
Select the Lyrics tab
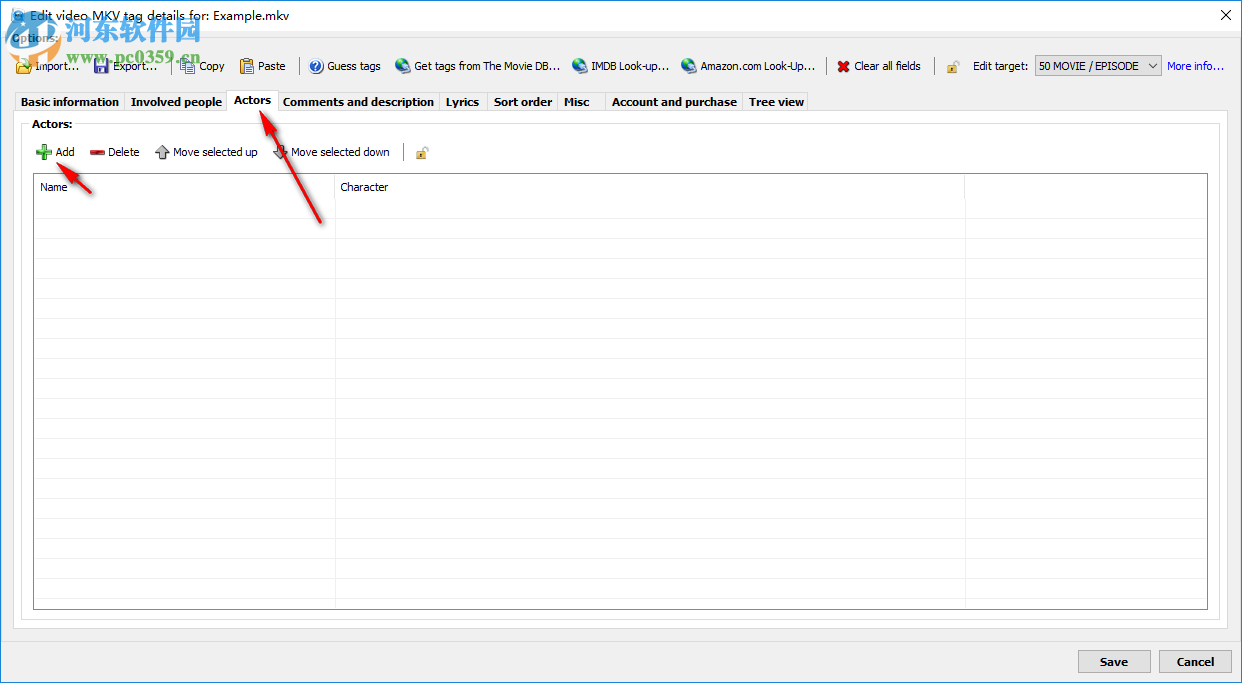462,101
